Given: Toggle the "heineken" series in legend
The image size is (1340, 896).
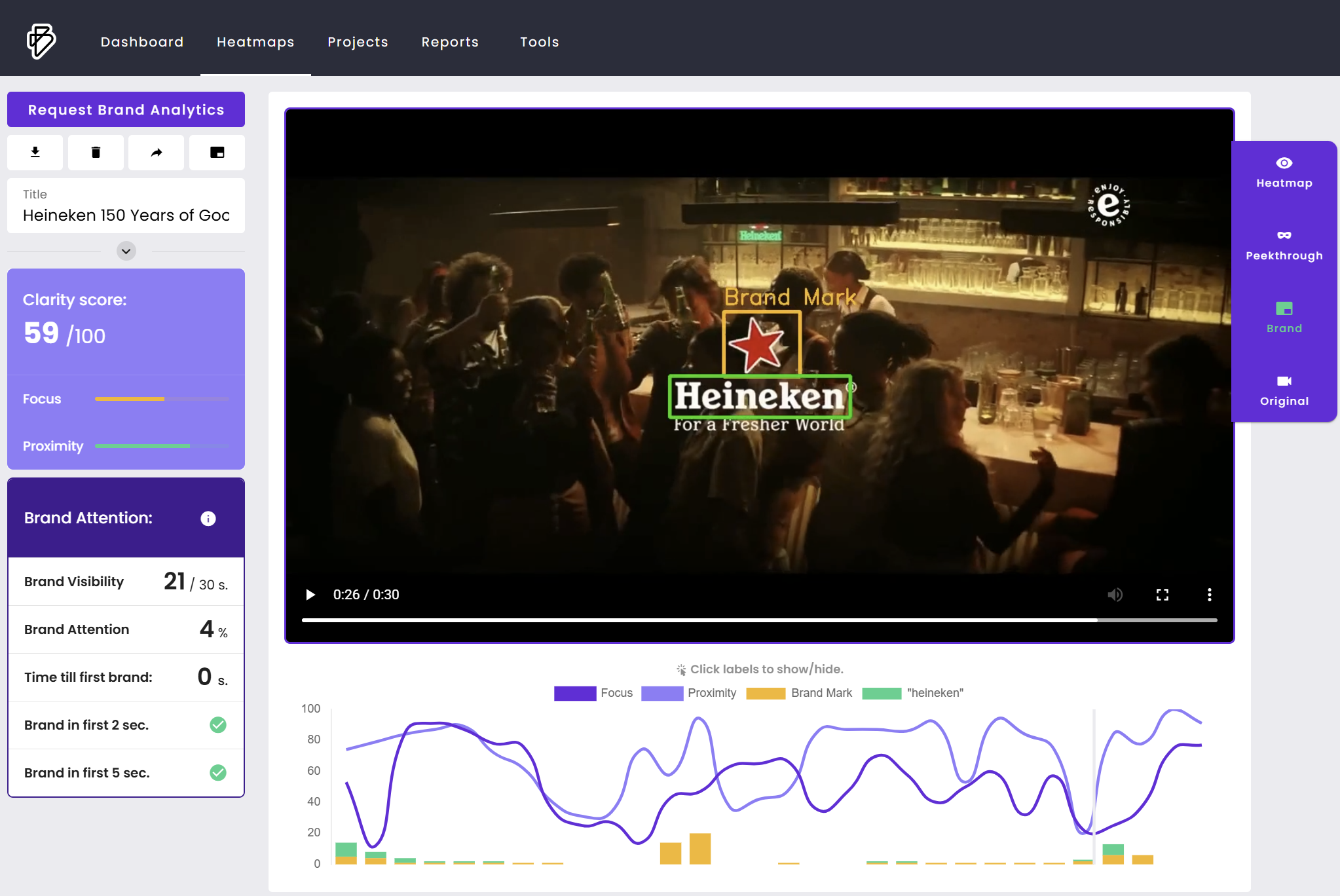Looking at the screenshot, I should click(913, 693).
